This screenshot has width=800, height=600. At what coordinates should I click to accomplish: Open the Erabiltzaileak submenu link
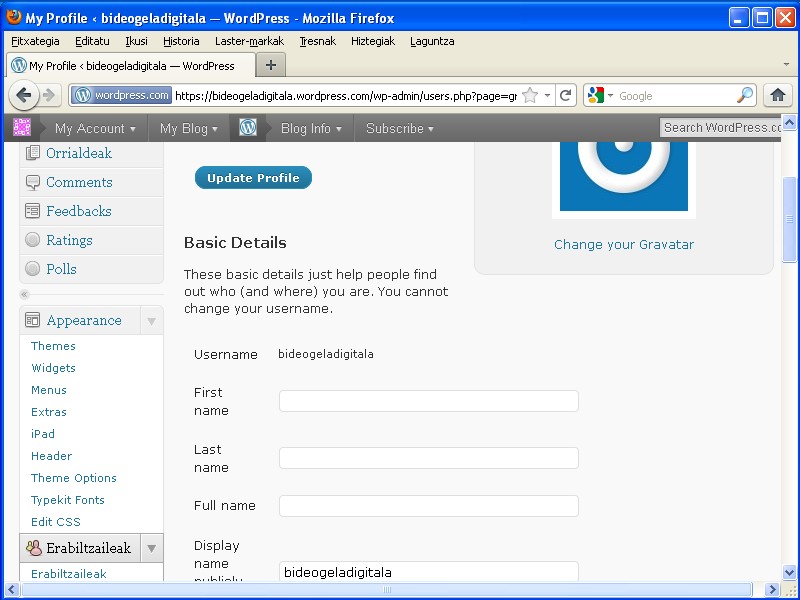click(68, 573)
